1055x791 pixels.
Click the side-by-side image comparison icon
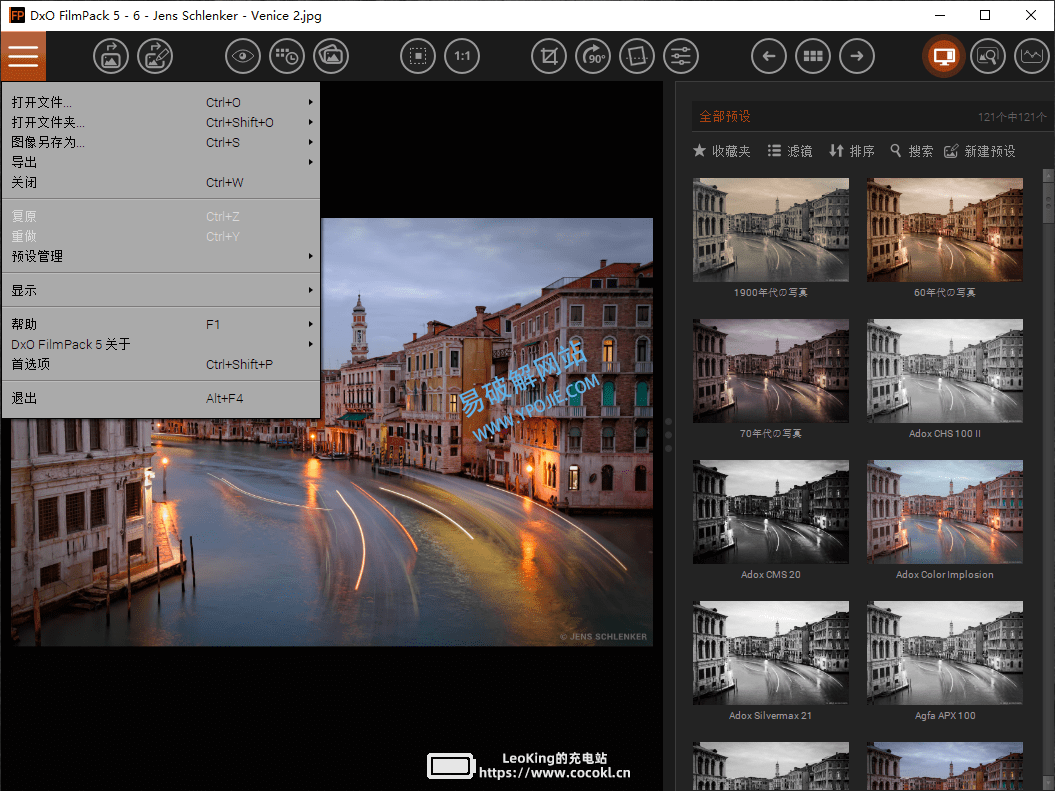click(332, 56)
